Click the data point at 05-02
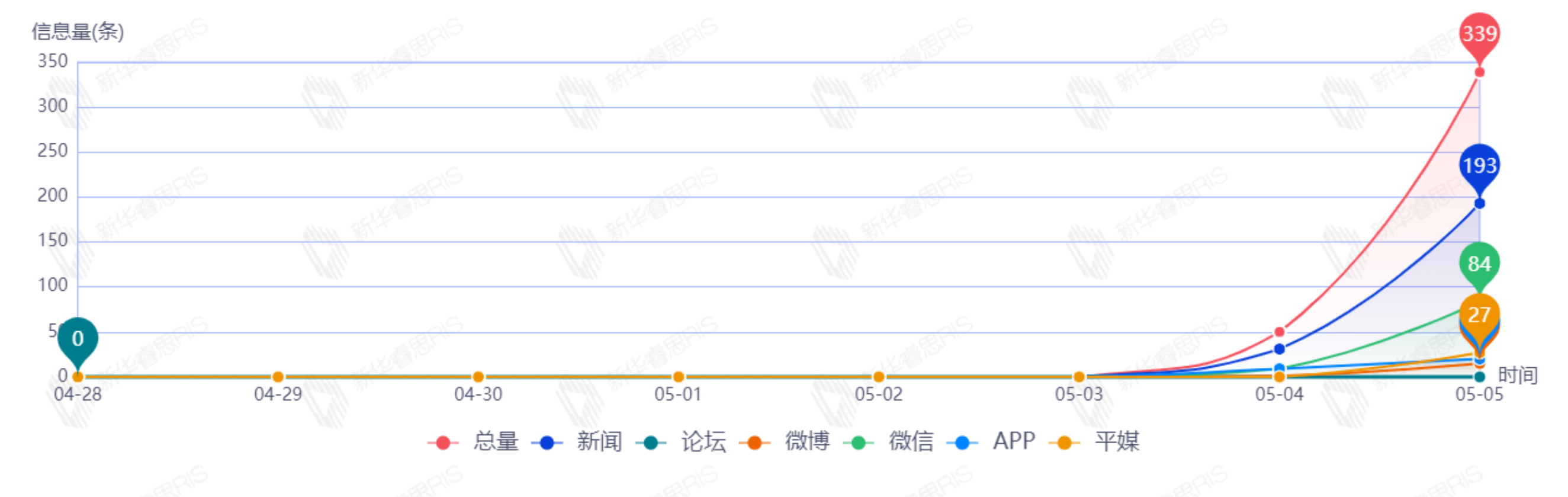 click(x=878, y=377)
